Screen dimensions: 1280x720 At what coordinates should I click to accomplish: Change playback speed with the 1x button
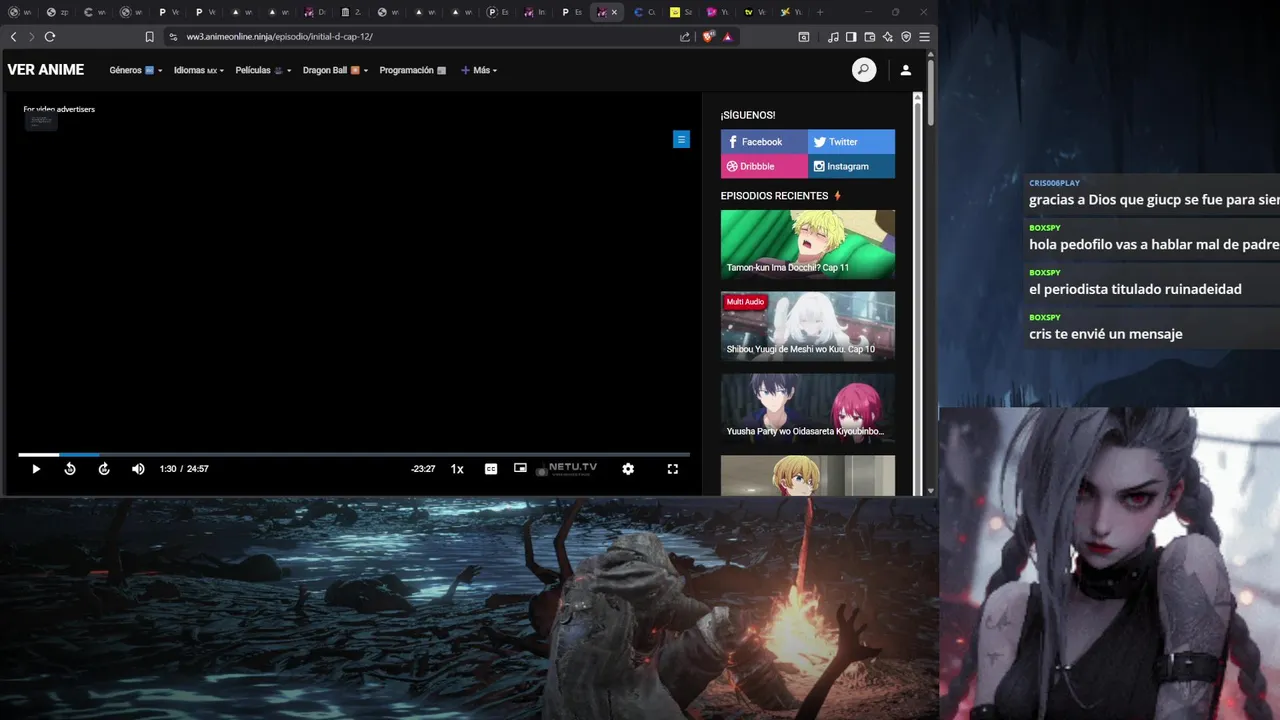click(457, 469)
